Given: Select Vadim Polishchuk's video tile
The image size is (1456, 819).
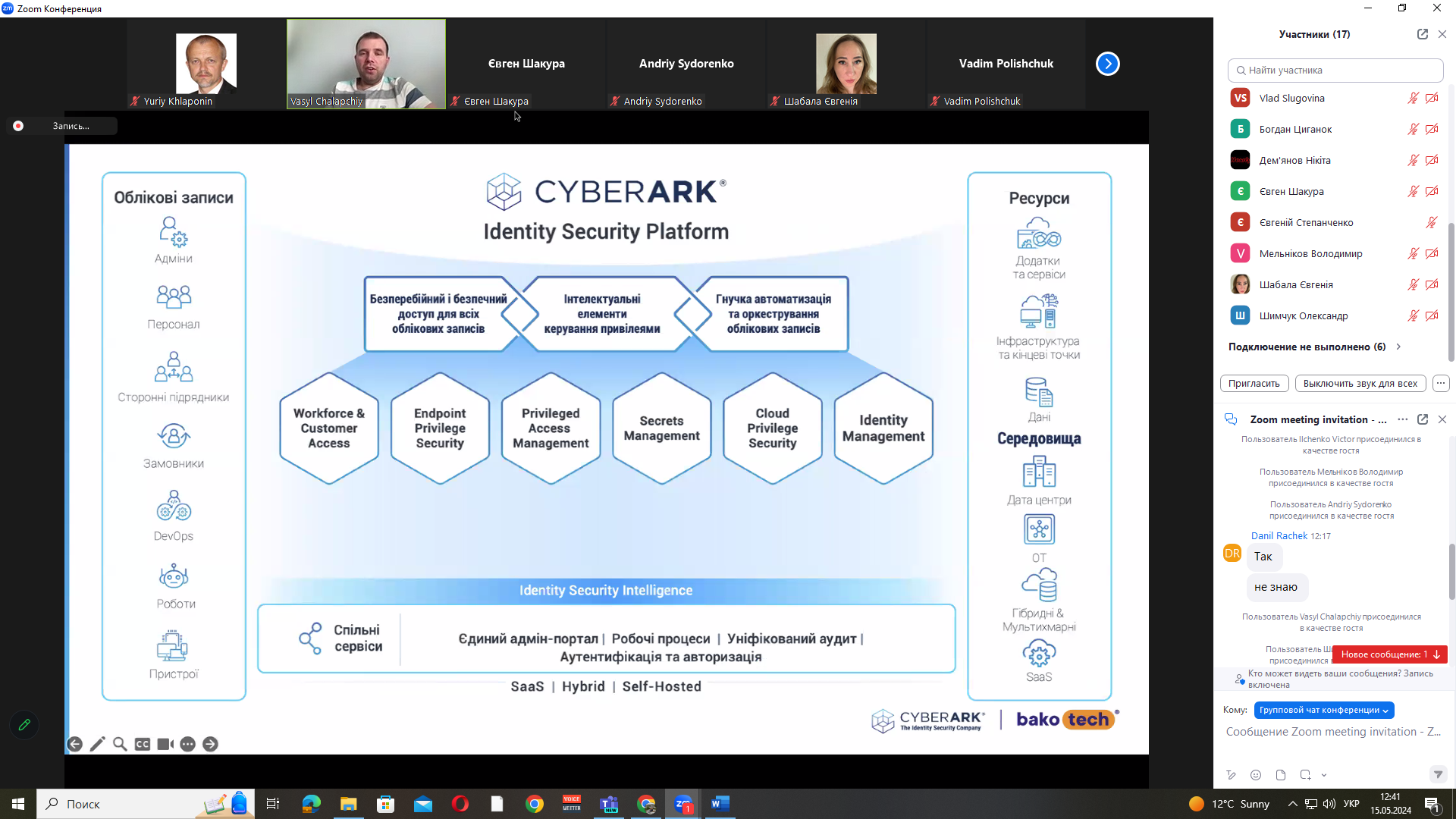Looking at the screenshot, I should (1006, 64).
